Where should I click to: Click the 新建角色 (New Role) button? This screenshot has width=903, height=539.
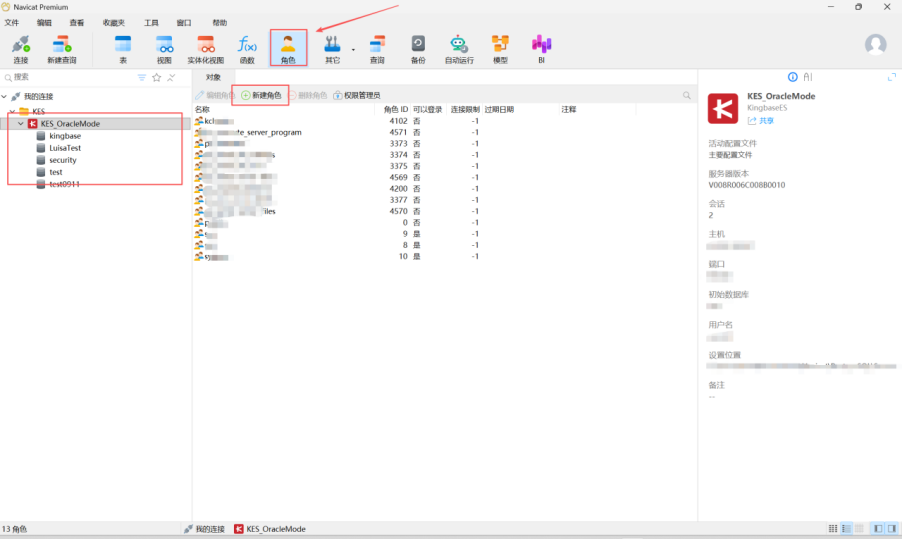[x=261, y=95]
